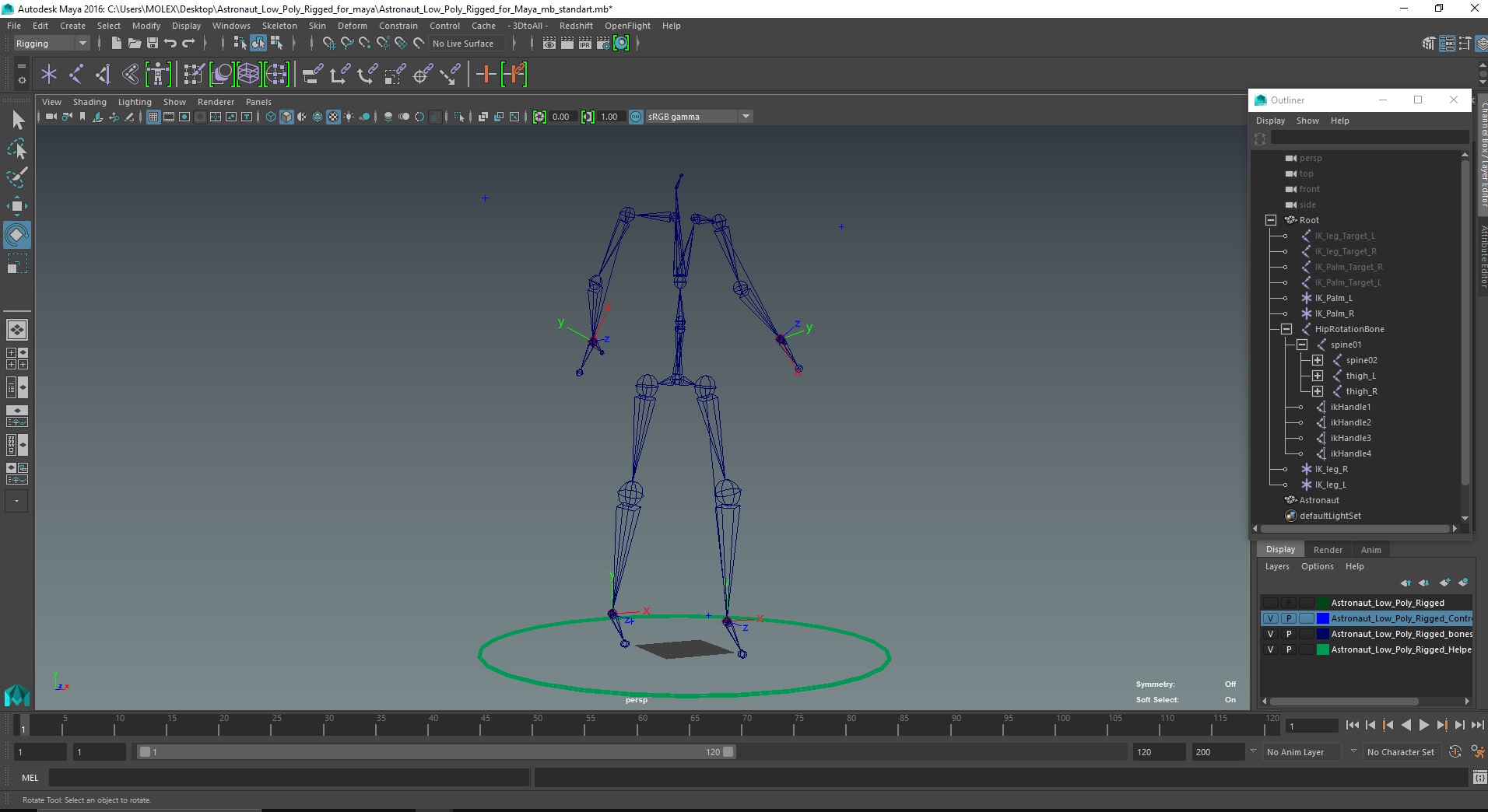1488x812 pixels.
Task: Switch to the Render layer tab
Action: pos(1328,550)
